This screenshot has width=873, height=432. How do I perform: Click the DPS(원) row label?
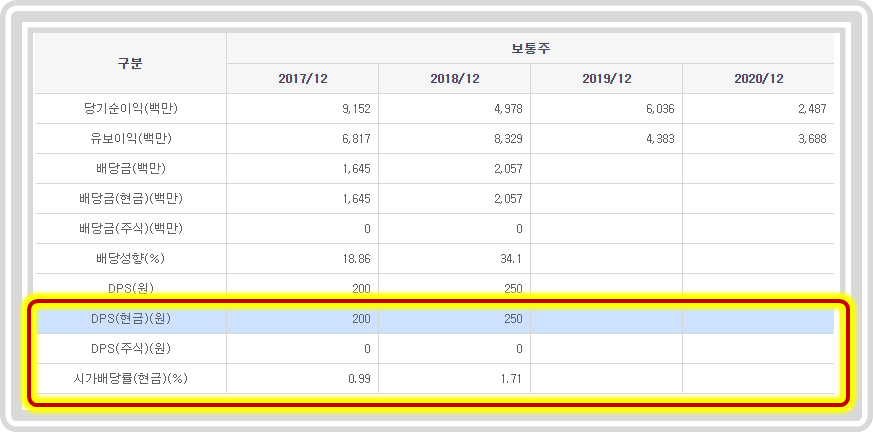pos(130,288)
